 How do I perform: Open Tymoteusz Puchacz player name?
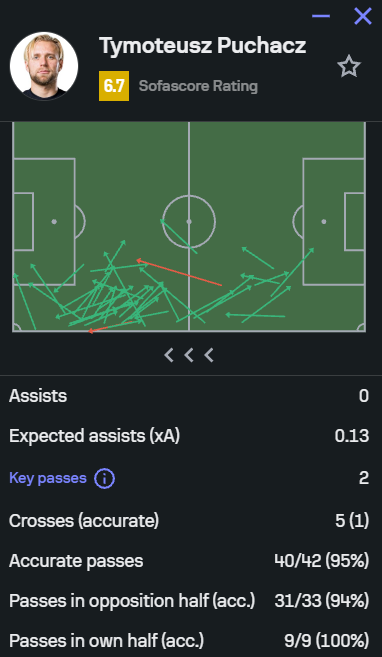click(x=203, y=46)
